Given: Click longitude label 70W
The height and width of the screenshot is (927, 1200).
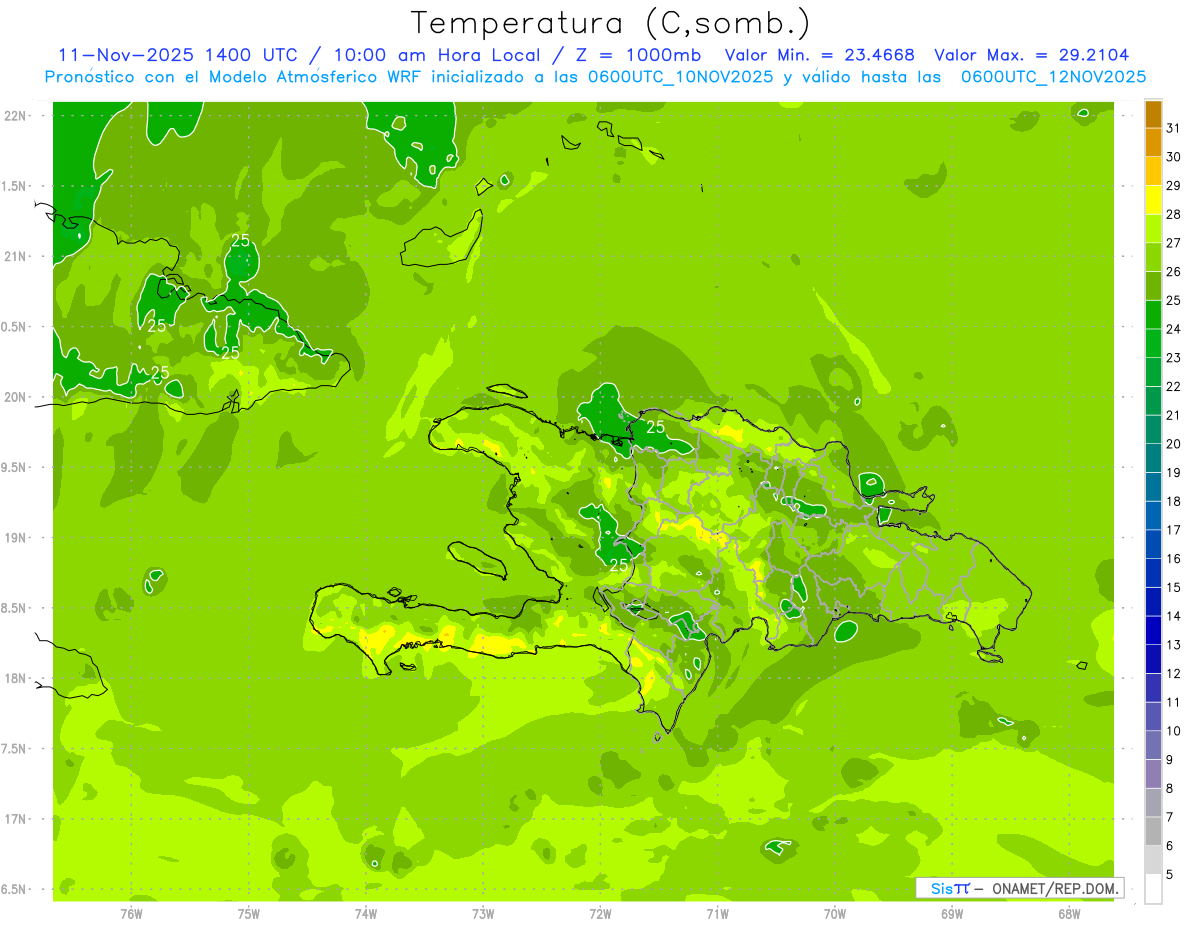Looking at the screenshot, I should (x=835, y=914).
